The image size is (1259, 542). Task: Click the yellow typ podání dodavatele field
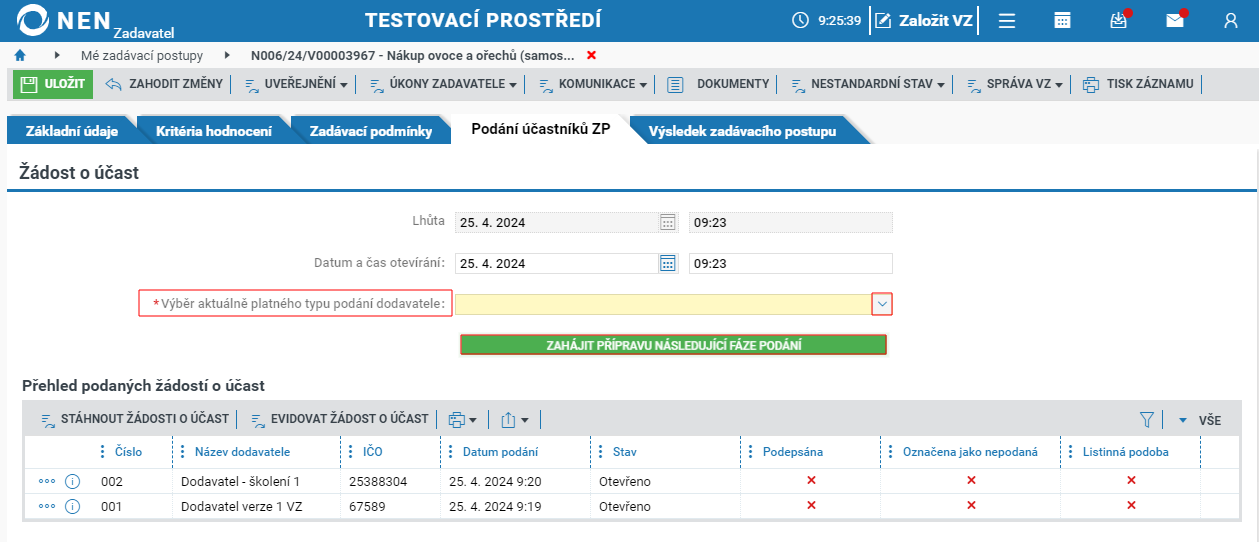click(663, 304)
